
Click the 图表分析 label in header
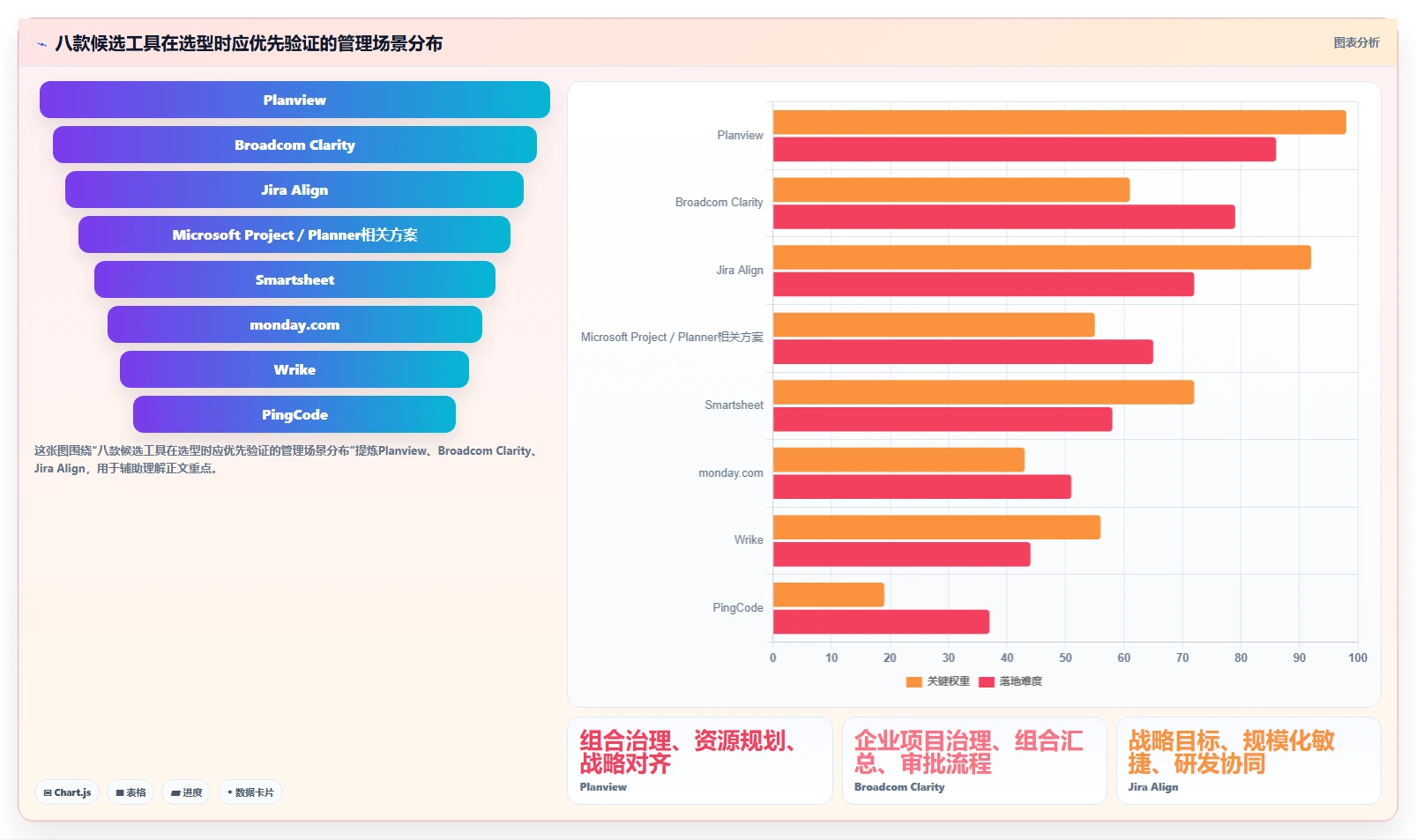[x=1356, y=42]
